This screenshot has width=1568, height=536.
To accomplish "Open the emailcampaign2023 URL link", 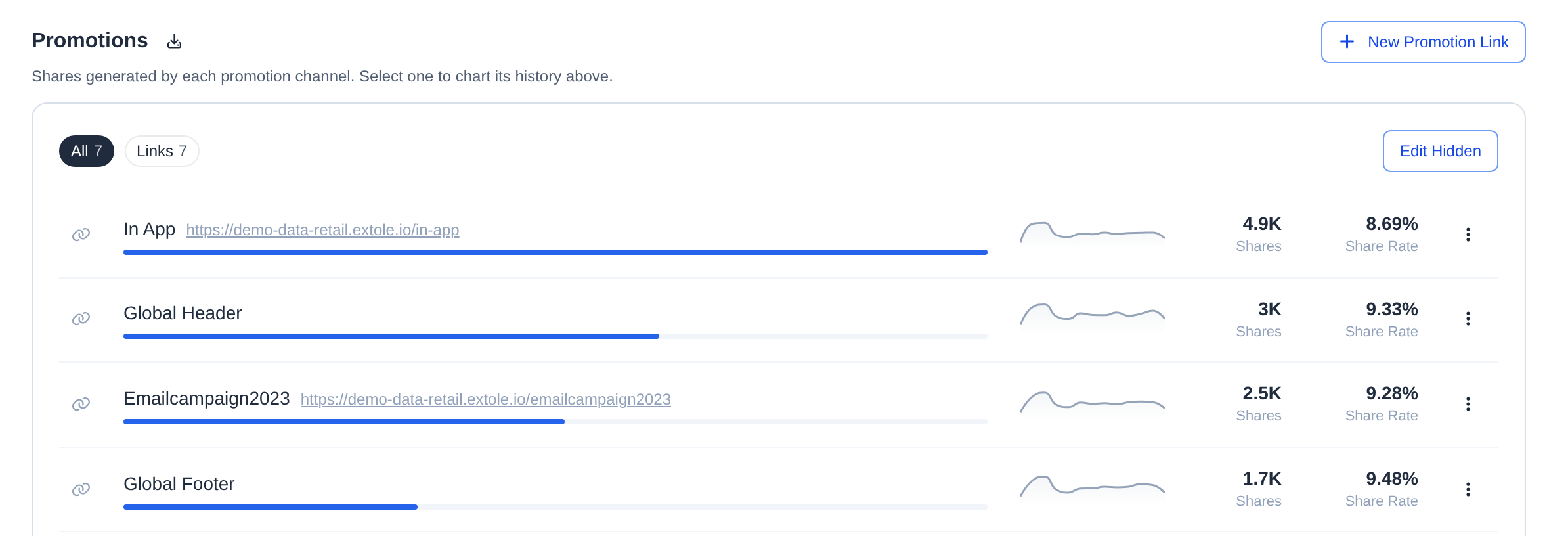I will [x=486, y=399].
